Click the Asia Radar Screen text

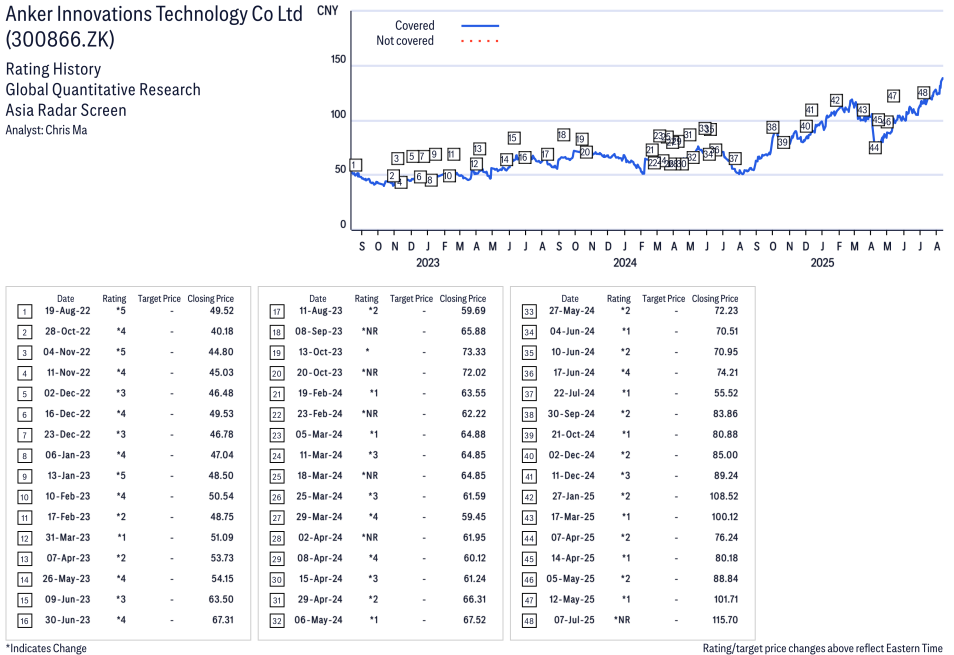tap(66, 110)
